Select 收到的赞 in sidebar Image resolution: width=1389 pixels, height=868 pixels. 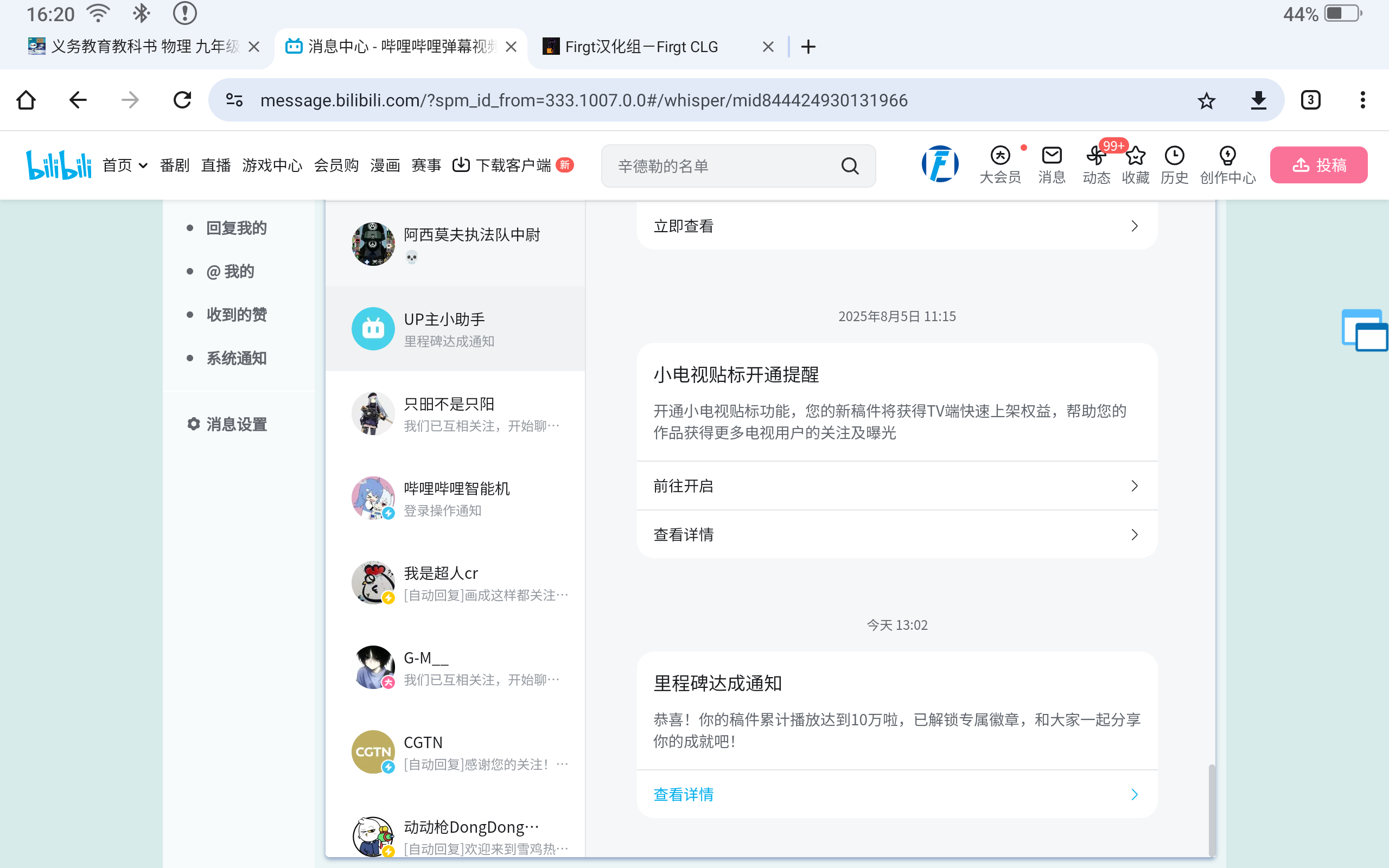coord(237,314)
